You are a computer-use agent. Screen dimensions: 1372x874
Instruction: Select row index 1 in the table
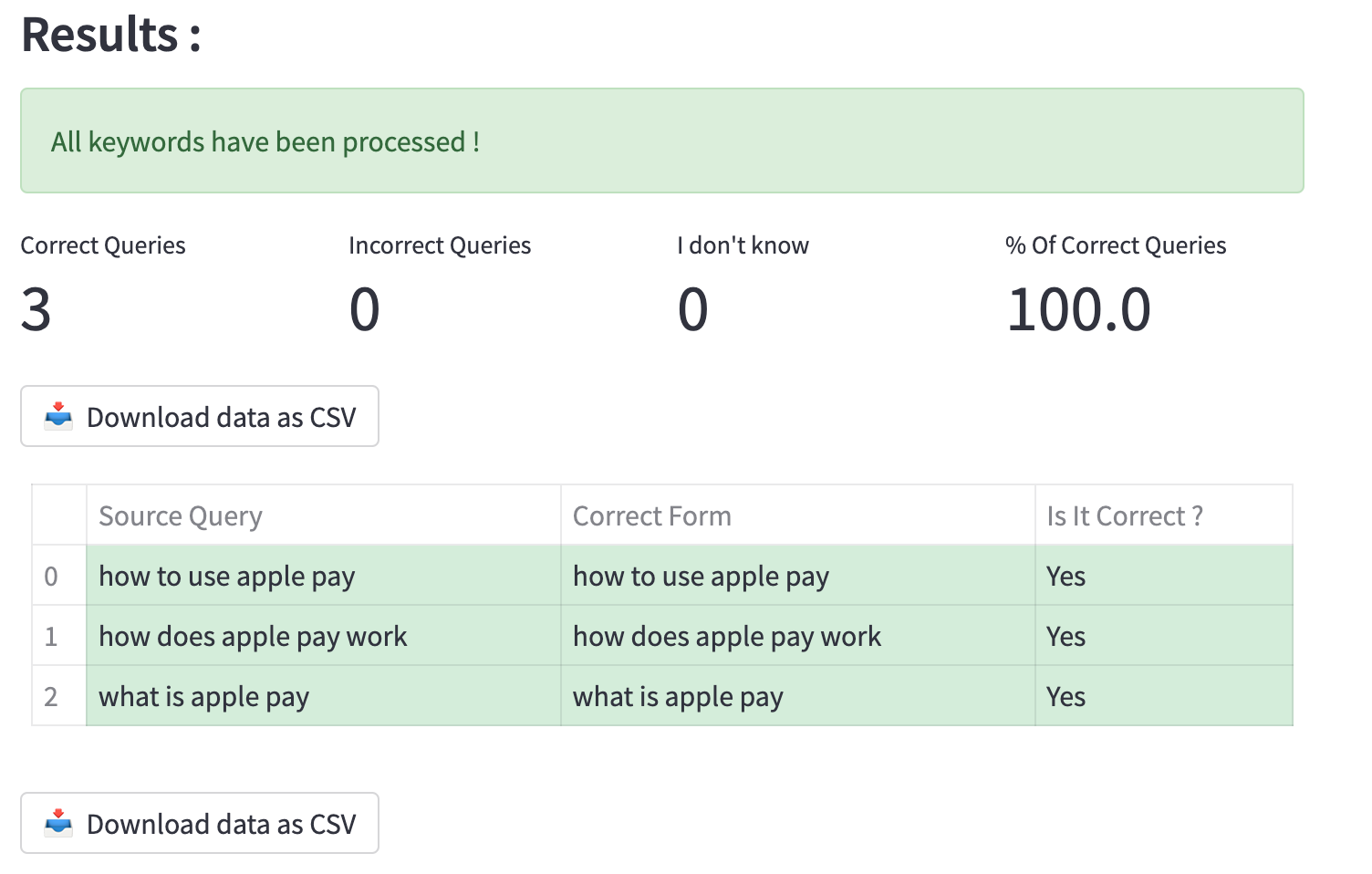(x=51, y=637)
